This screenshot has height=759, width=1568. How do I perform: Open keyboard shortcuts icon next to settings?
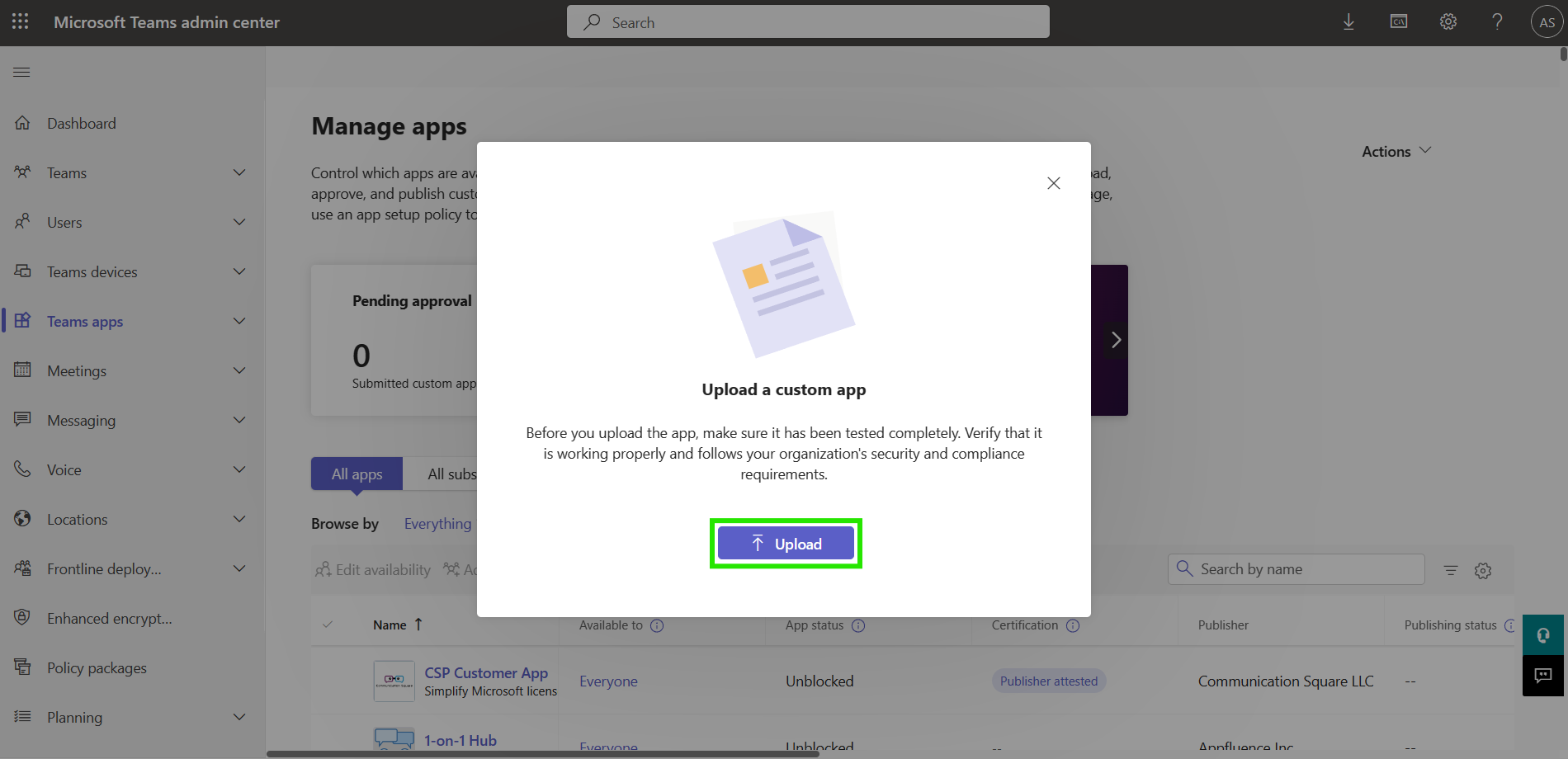[x=1398, y=21]
